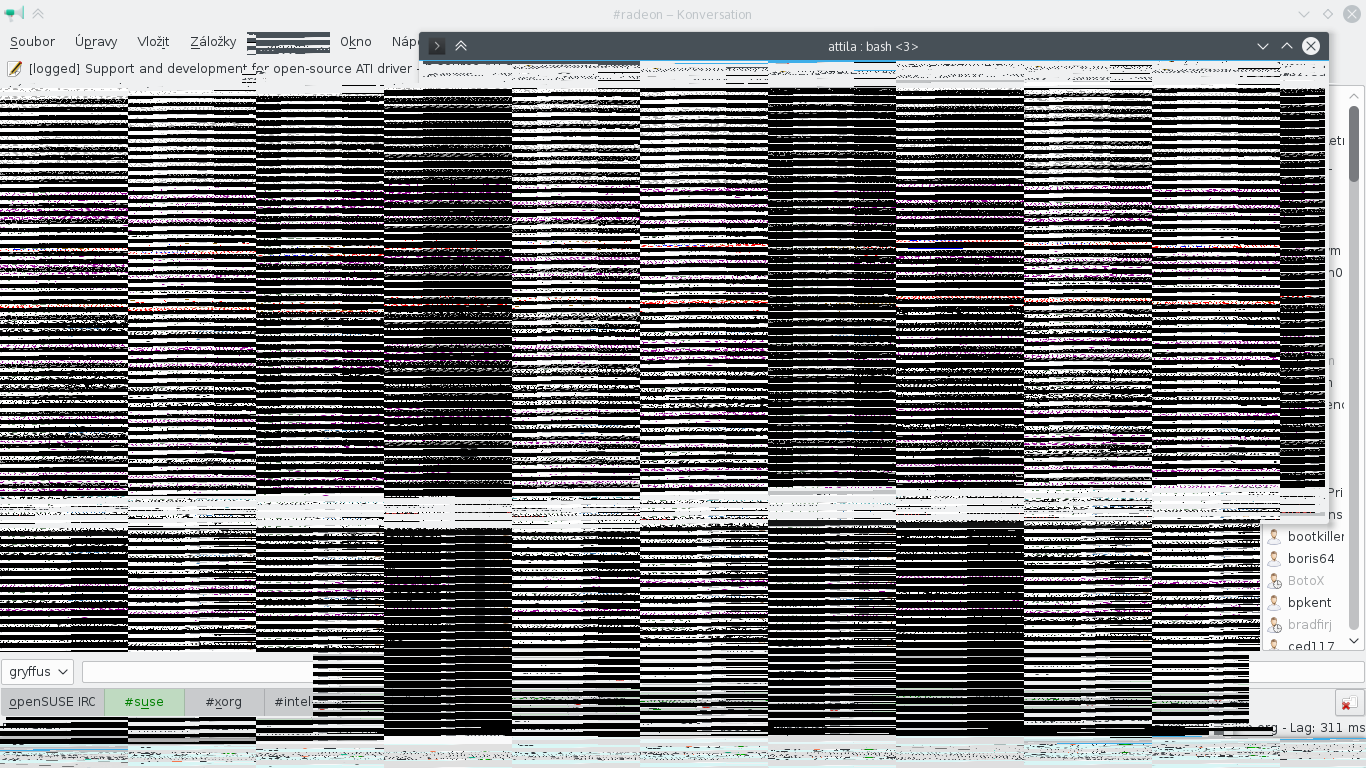Viewport: 1366px width, 768px height.
Task: Click the avatar icon next to bpkent
Action: [1274, 602]
